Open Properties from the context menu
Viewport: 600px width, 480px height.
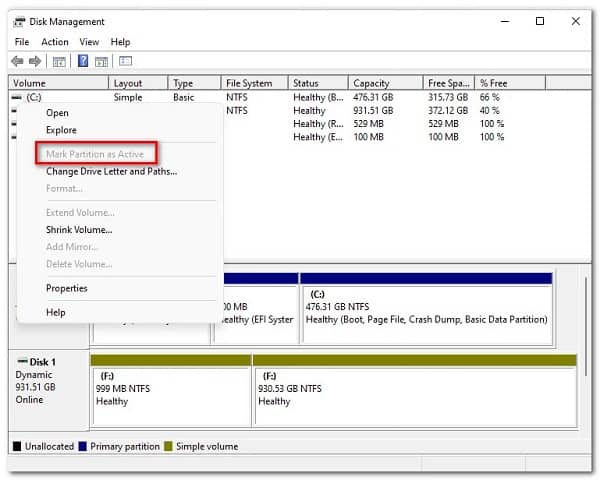click(x=67, y=288)
